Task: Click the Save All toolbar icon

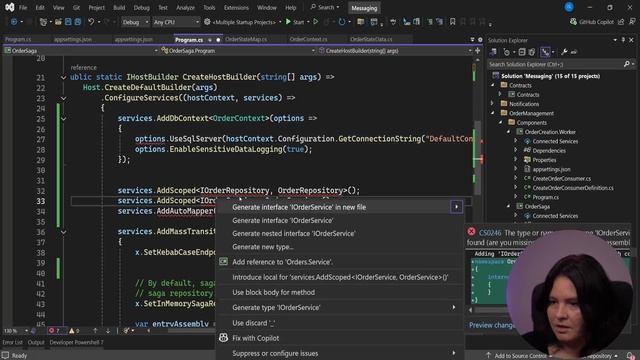Action: click(x=77, y=22)
